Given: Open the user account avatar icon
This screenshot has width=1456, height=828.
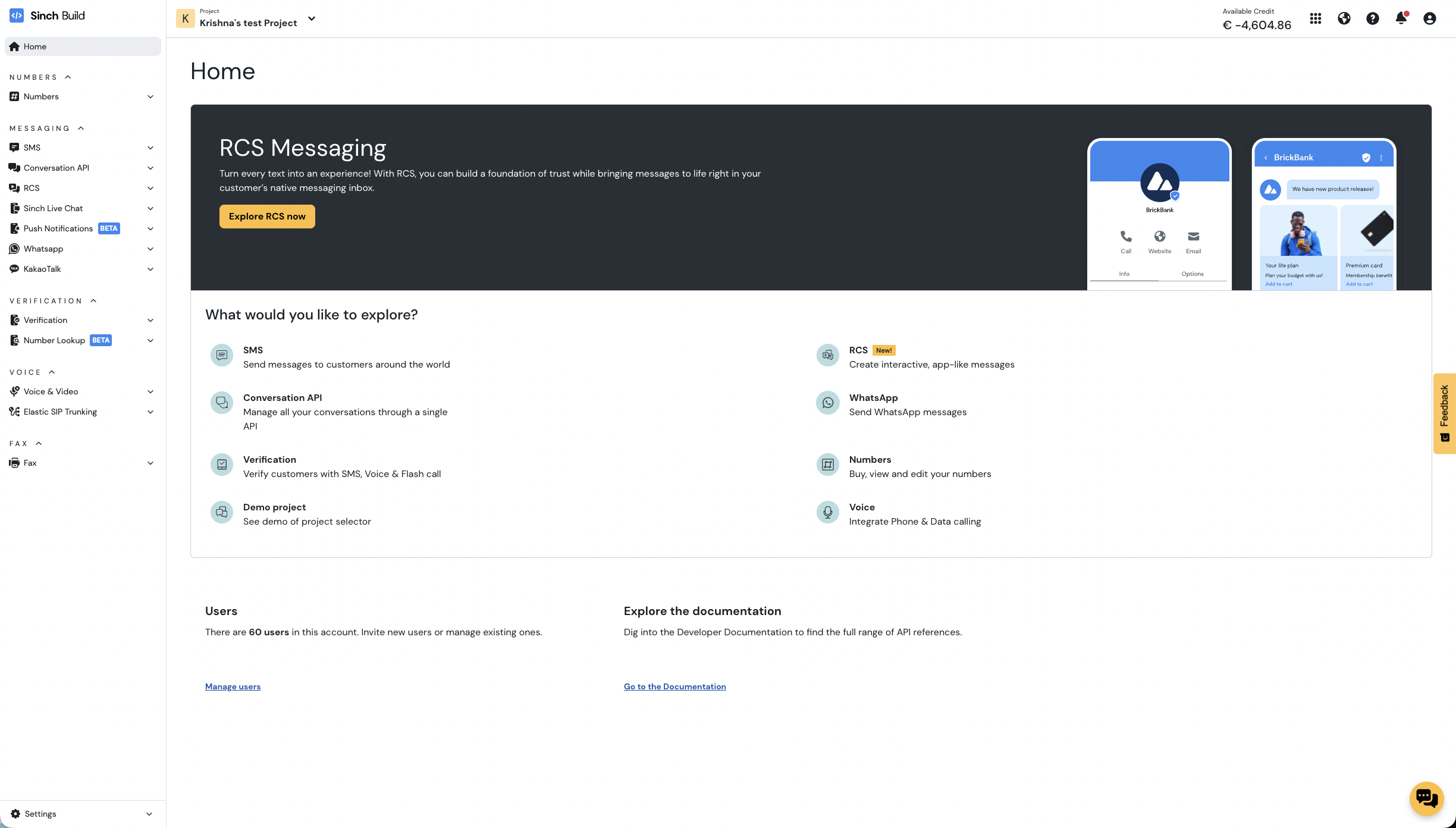Looking at the screenshot, I should pos(1429,18).
